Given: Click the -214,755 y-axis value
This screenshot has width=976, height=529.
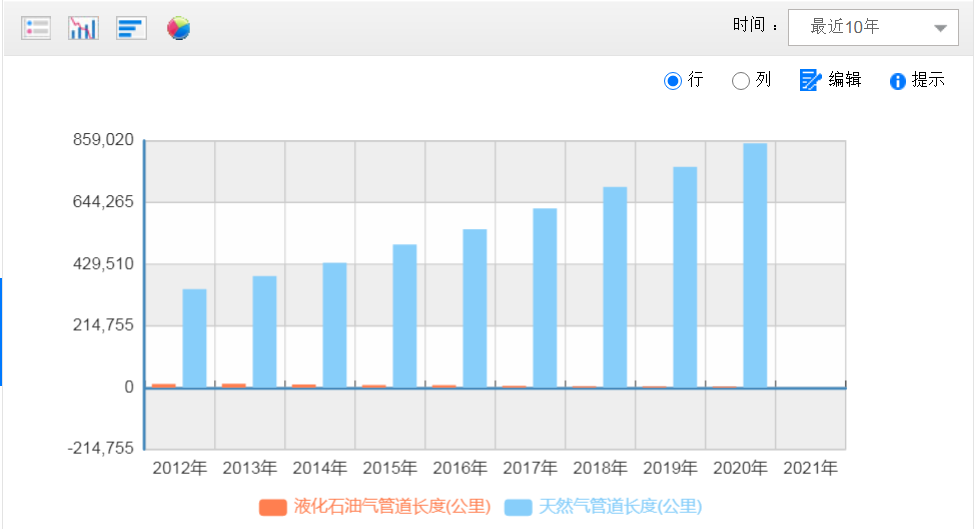Looking at the screenshot, I should [x=101, y=448].
